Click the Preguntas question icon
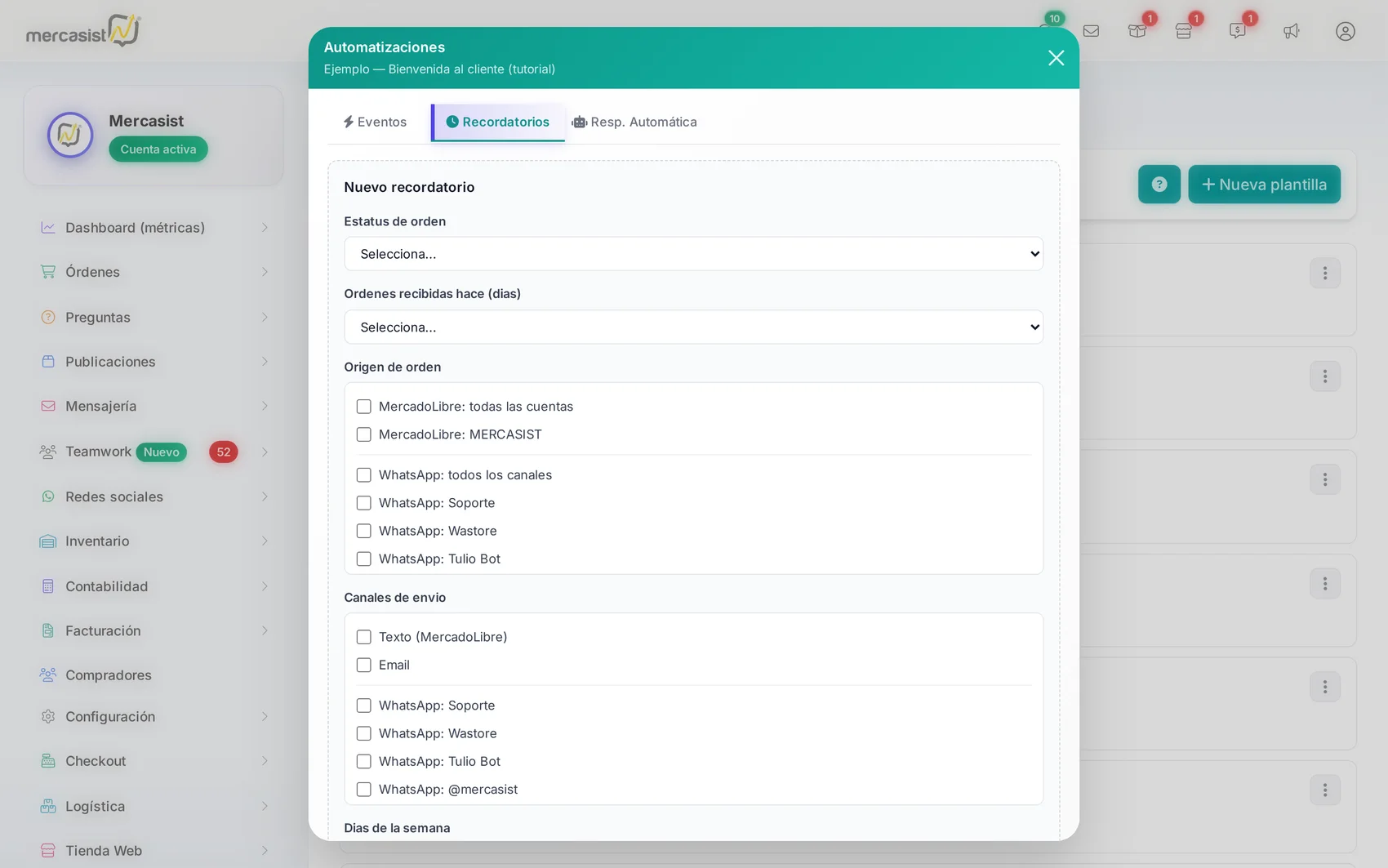This screenshot has height=868, width=1388. 48,317
